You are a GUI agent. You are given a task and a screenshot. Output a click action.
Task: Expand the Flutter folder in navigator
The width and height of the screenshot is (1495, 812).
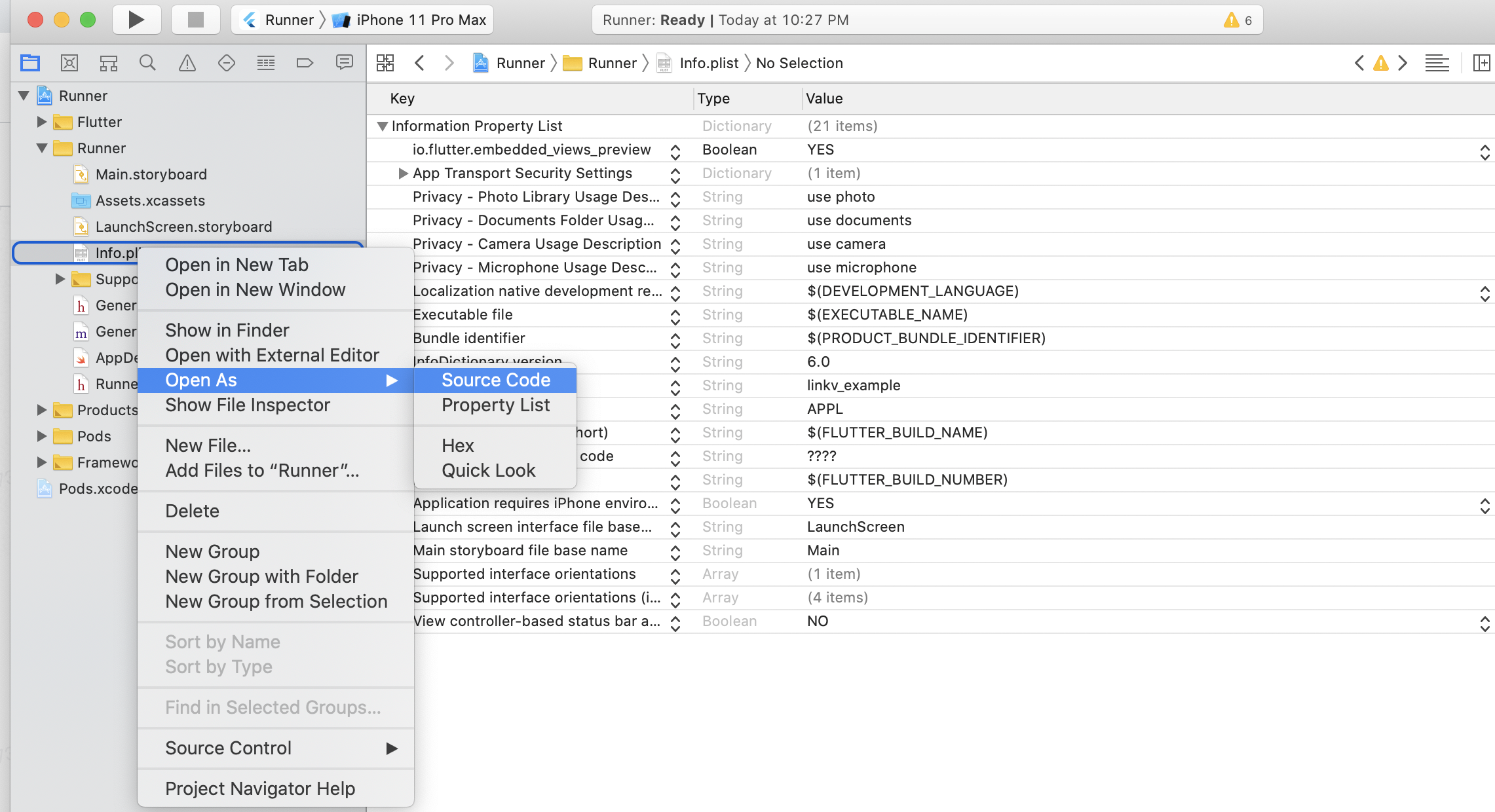[x=41, y=122]
